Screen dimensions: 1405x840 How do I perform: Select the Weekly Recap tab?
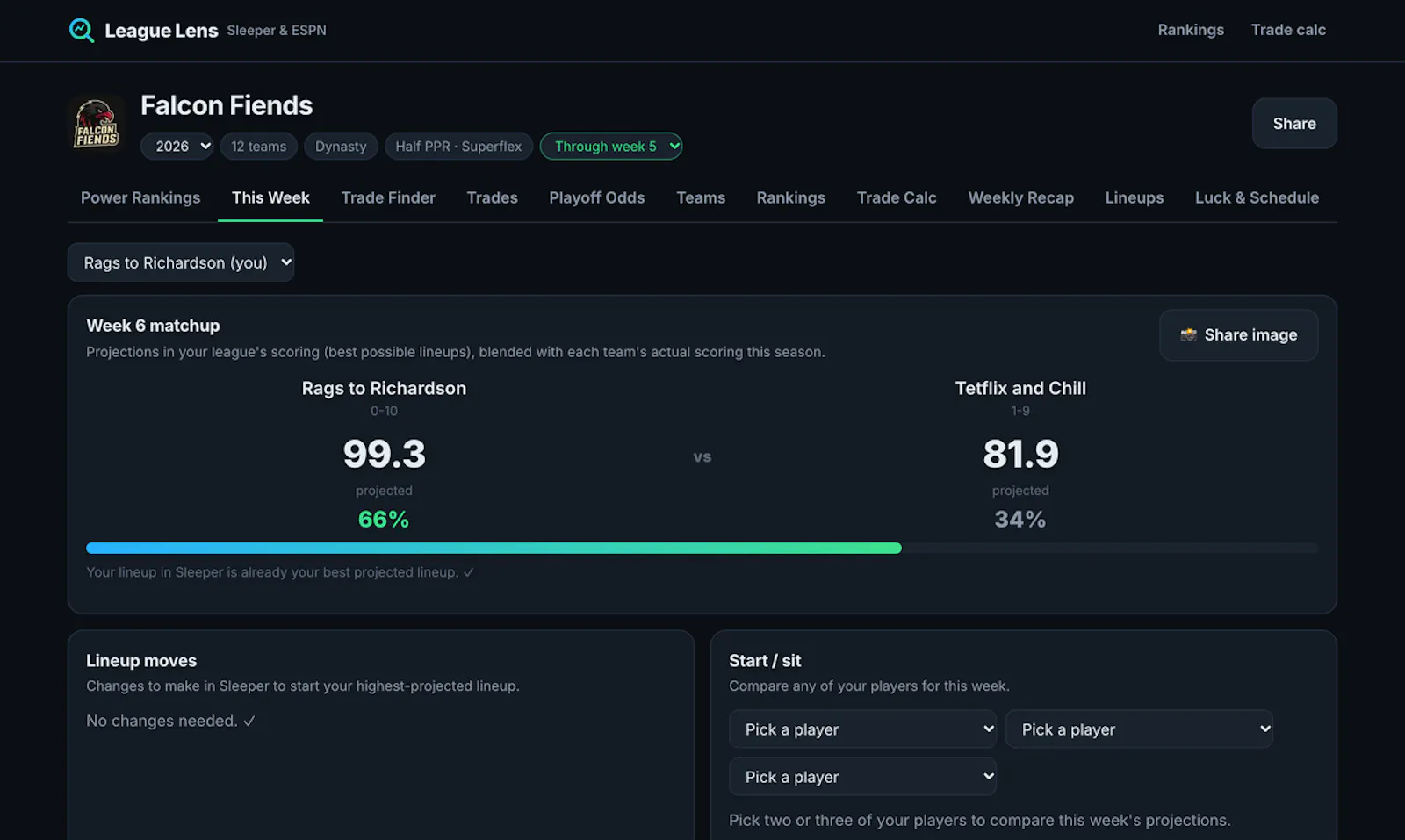(x=1020, y=197)
